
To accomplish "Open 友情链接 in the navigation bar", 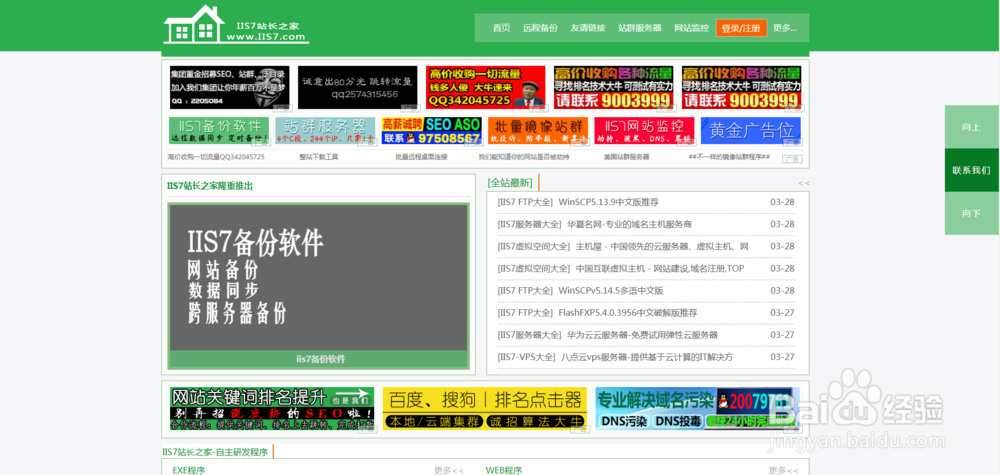I will pos(588,28).
